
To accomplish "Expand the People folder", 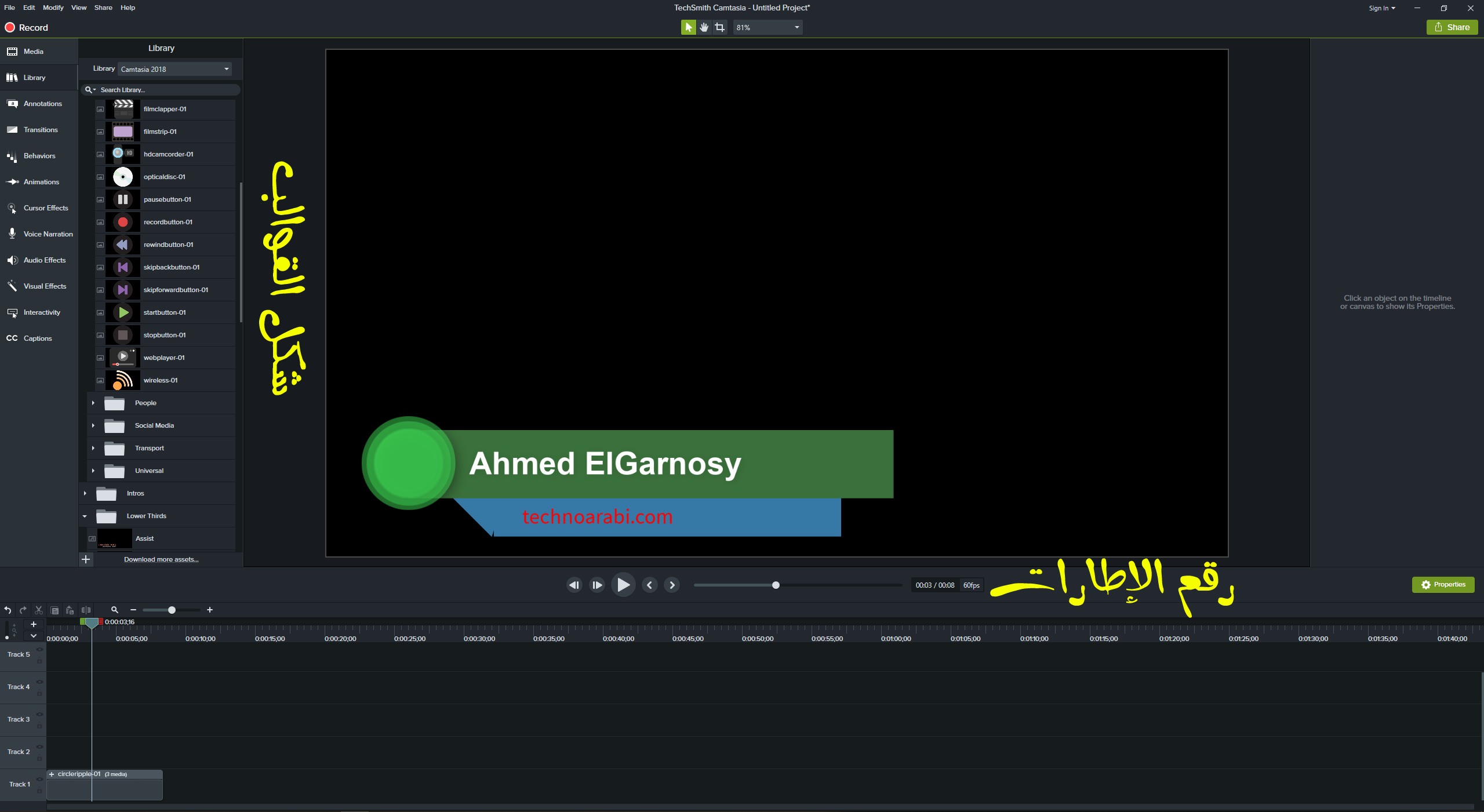I will [93, 403].
